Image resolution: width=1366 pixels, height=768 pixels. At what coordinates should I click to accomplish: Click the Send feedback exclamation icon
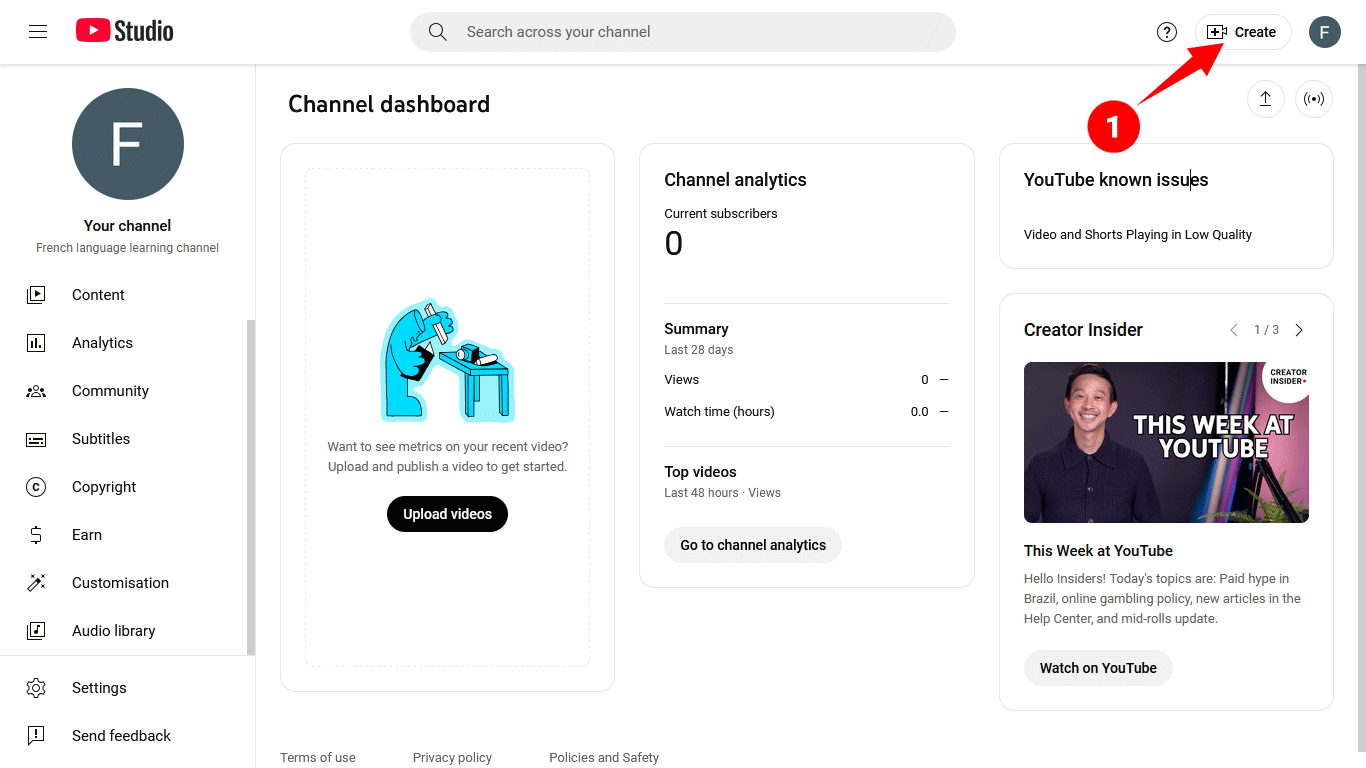click(x=36, y=736)
